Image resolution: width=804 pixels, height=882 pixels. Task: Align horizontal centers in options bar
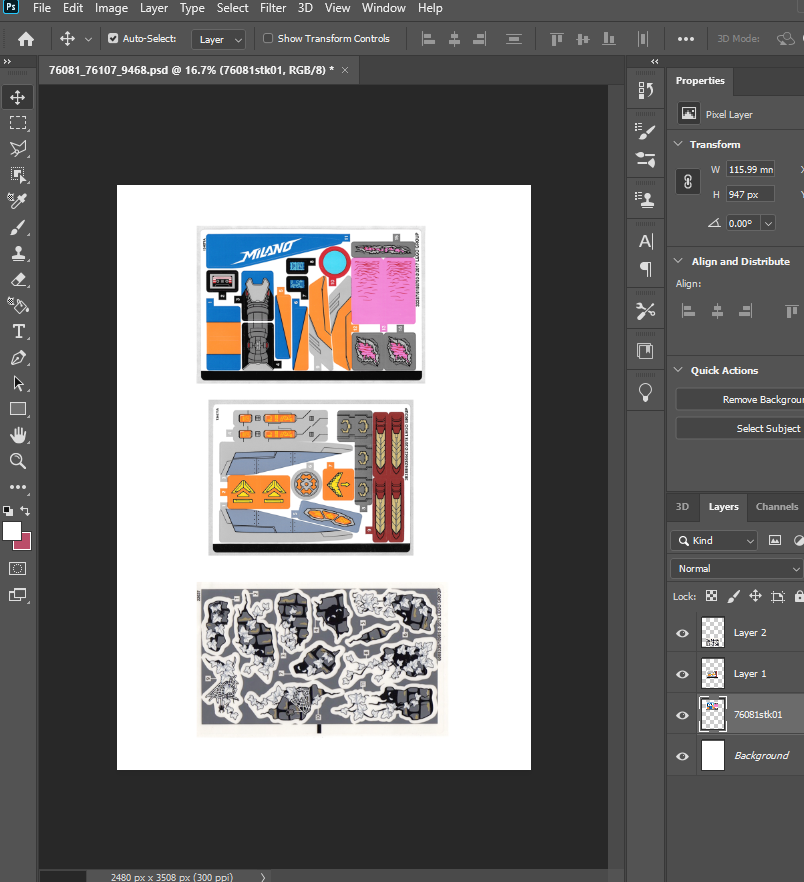coord(455,39)
